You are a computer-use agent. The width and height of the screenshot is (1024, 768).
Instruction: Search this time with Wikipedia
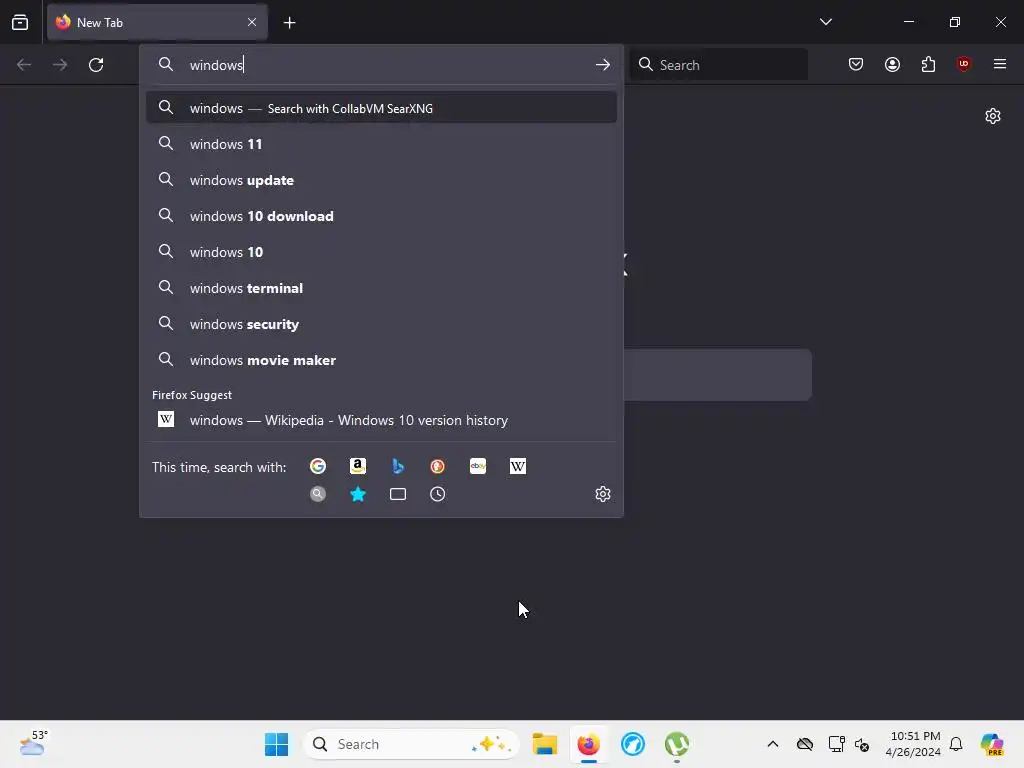[518, 466]
